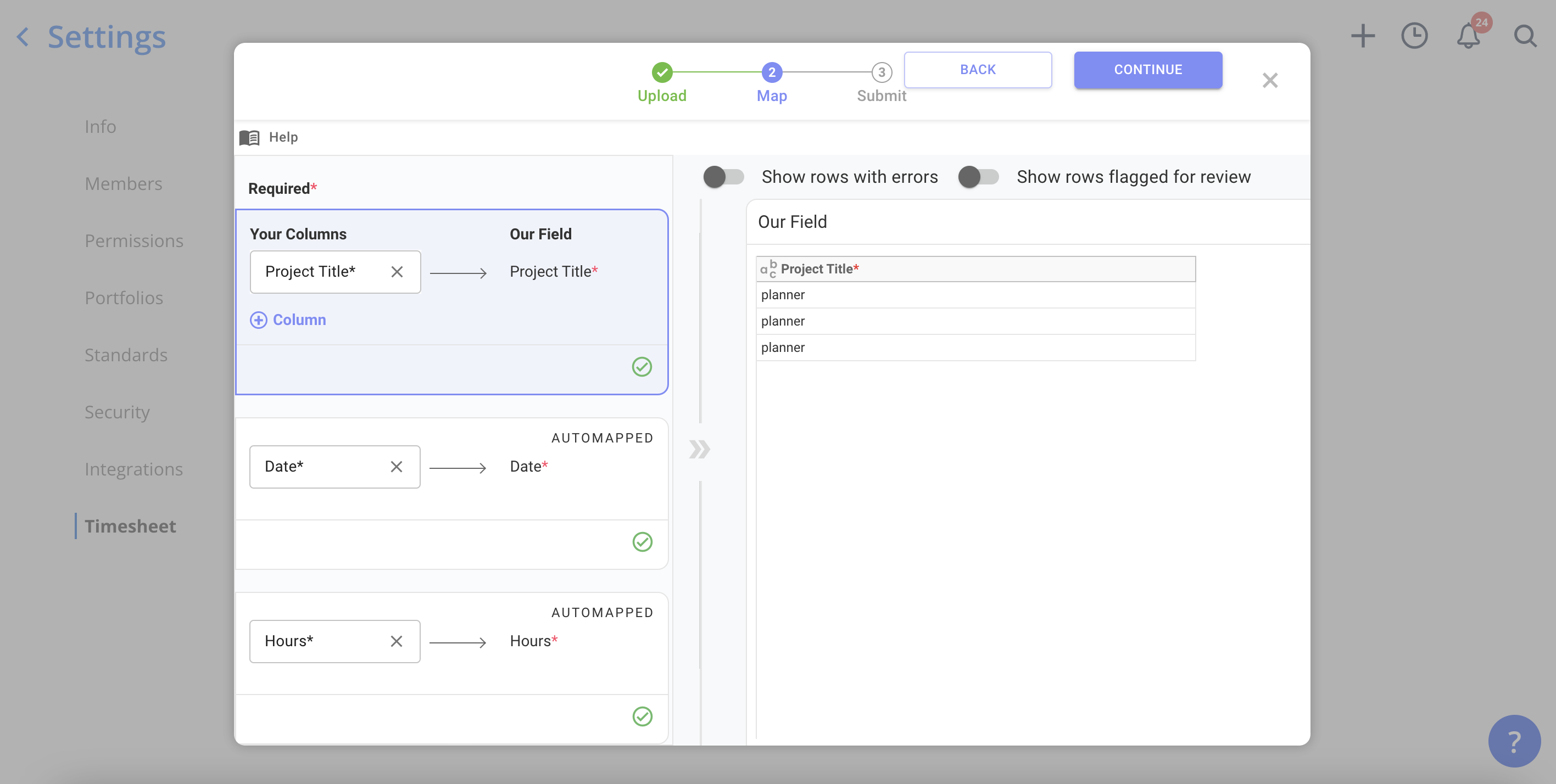The width and height of the screenshot is (1556, 784).
Task: Click the Upload step indicator
Action: click(662, 72)
